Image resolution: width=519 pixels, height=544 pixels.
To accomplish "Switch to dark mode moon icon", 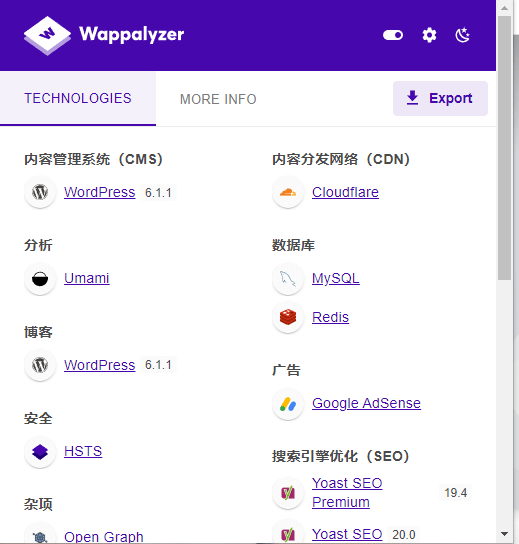I will [462, 35].
